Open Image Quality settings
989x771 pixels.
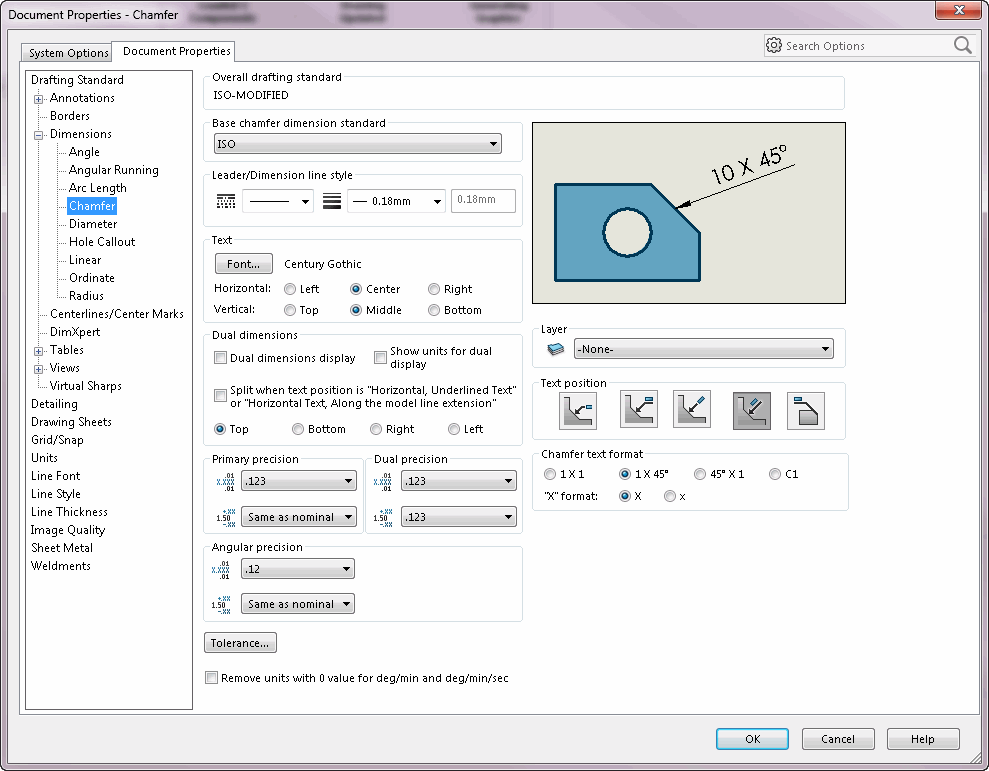(x=67, y=530)
